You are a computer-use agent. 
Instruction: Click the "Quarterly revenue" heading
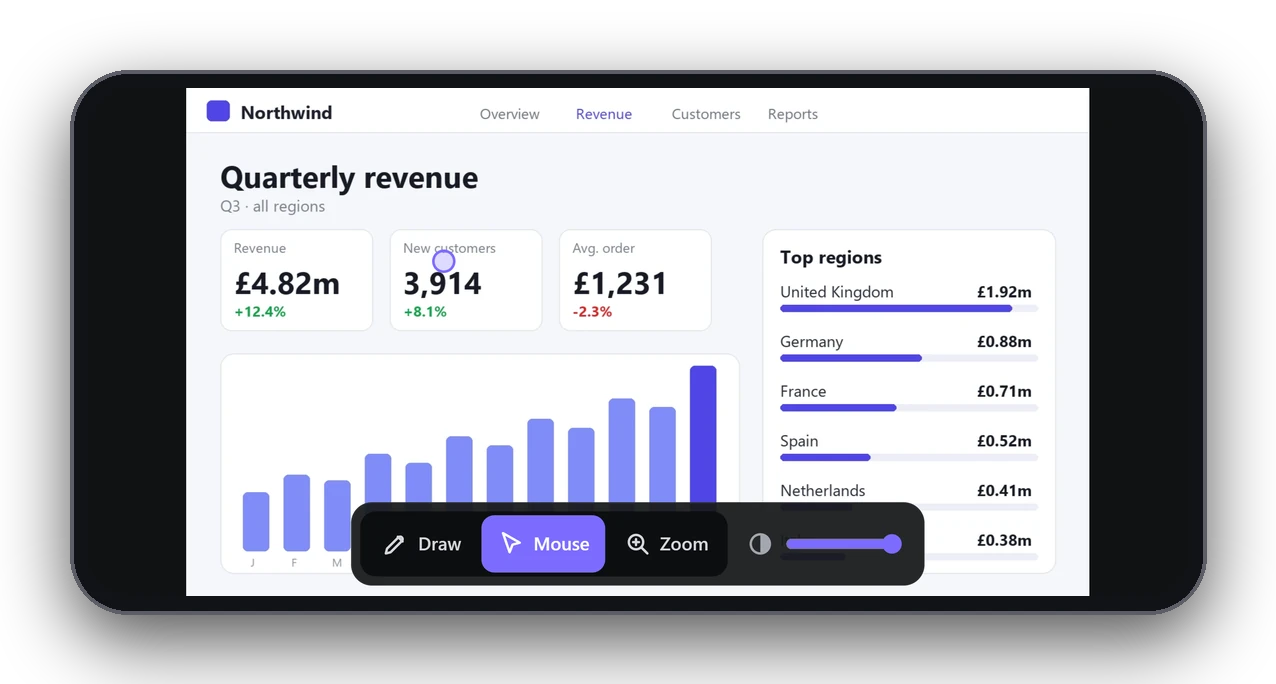349,177
